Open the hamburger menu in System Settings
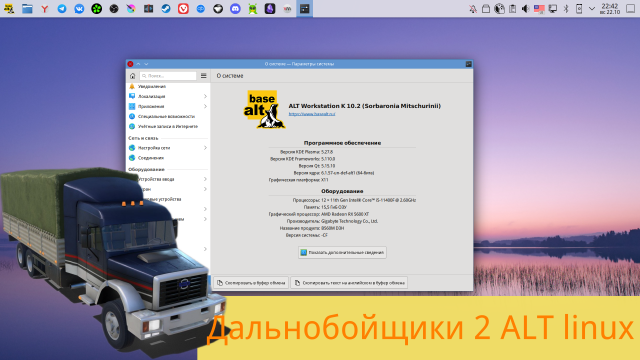 point(204,76)
